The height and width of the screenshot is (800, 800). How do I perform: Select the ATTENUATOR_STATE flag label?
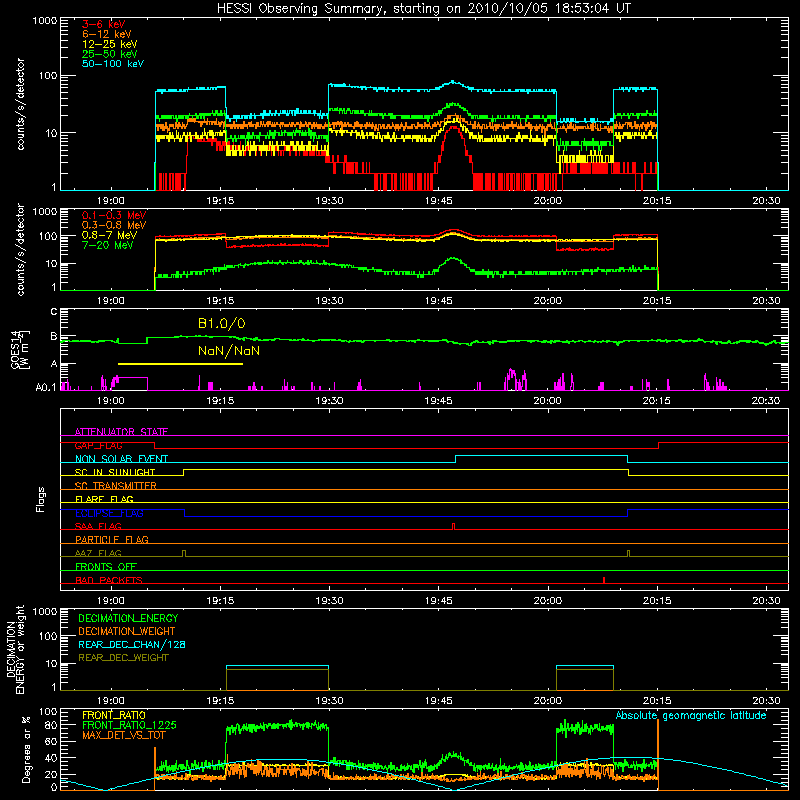pos(121,432)
